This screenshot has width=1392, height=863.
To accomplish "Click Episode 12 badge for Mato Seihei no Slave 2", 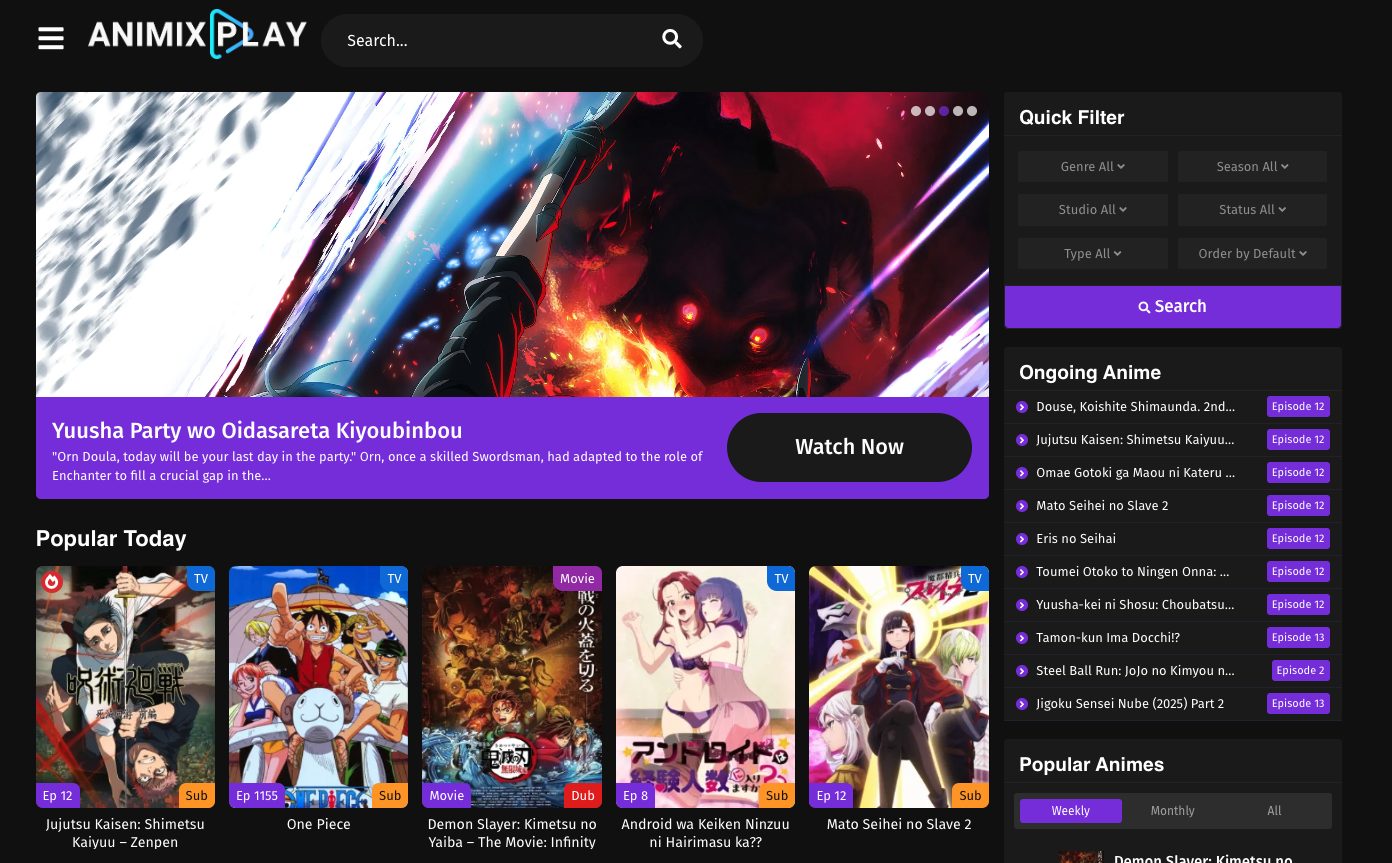I will [1297, 506].
